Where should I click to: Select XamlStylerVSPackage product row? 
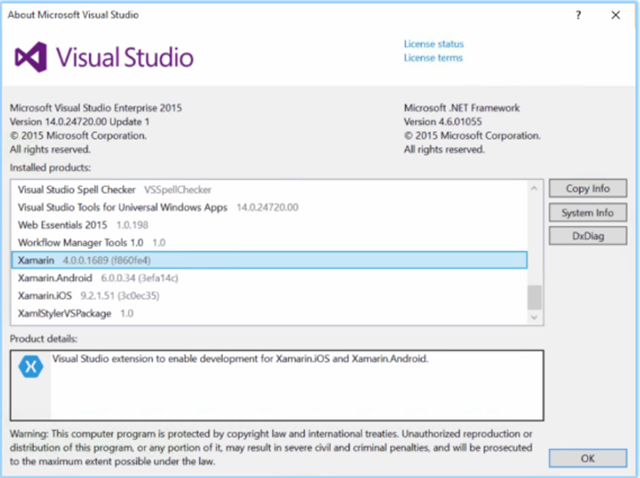269,313
